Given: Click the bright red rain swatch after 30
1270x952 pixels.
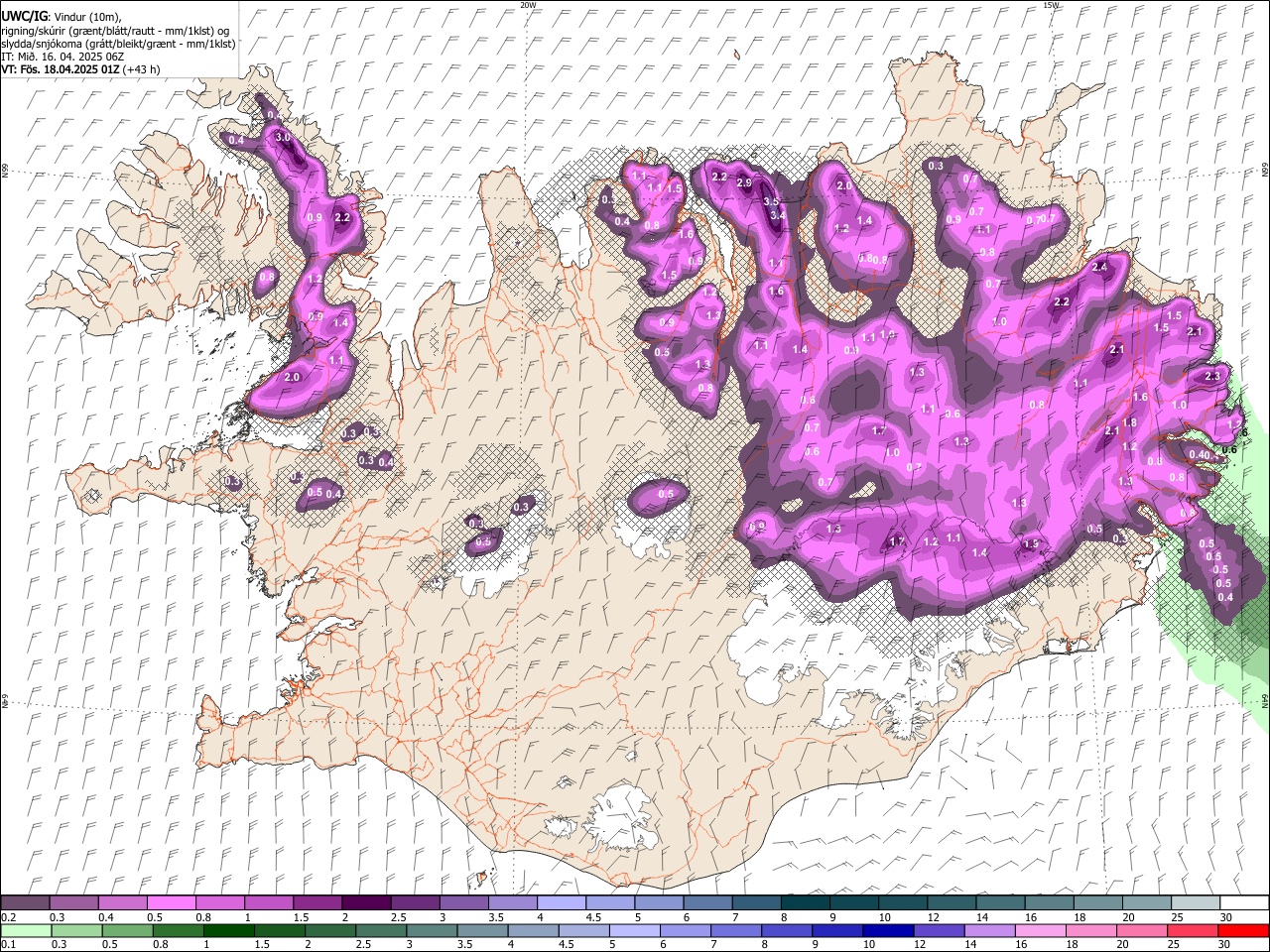Looking at the screenshot, I should [x=1242, y=930].
